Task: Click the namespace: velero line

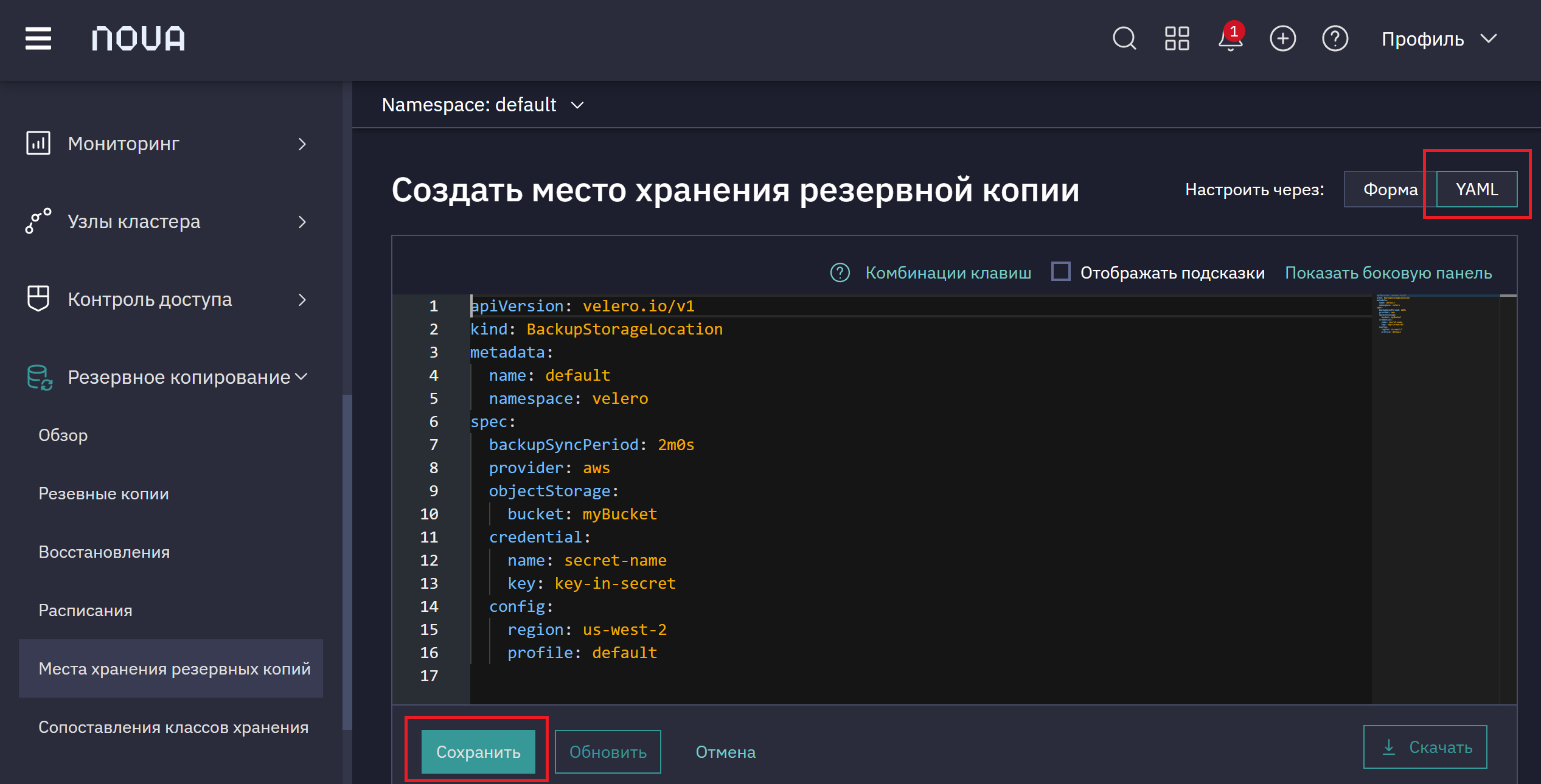Action: point(568,398)
